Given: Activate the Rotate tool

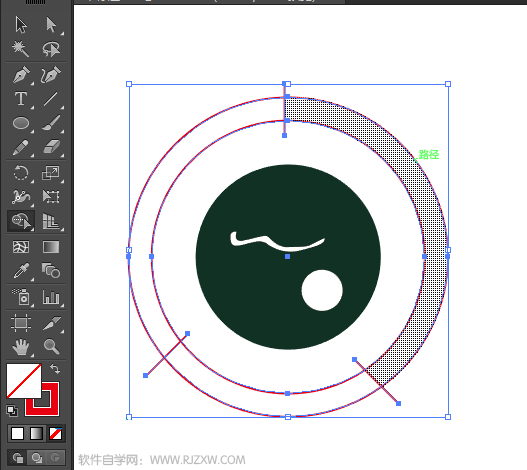Looking at the screenshot, I should tap(21, 173).
